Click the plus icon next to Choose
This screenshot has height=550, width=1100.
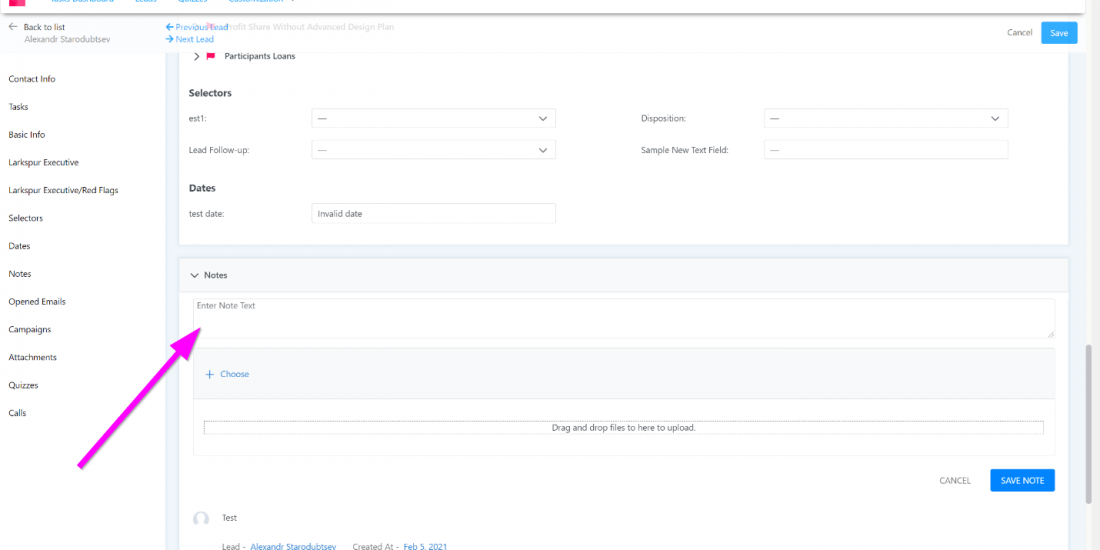(x=210, y=374)
